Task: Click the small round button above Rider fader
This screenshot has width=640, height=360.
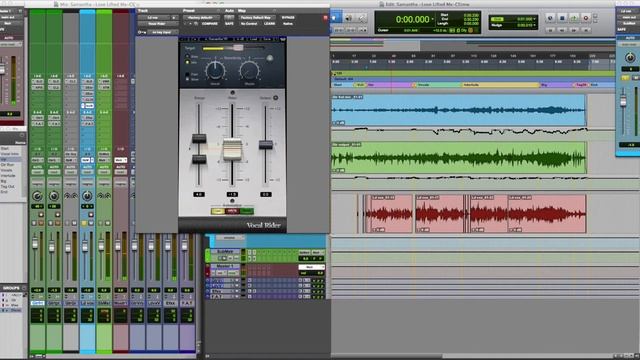Action: point(232,93)
